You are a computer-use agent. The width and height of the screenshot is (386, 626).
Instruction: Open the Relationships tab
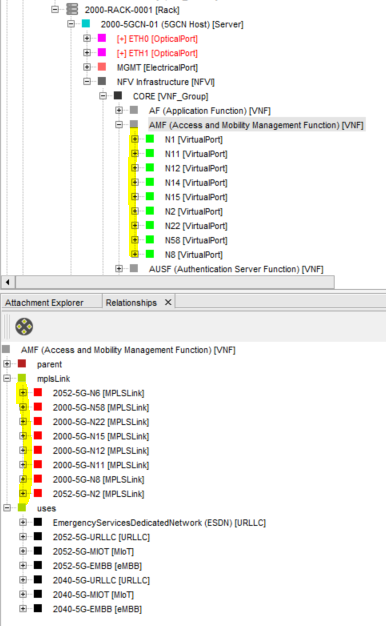pos(131,303)
